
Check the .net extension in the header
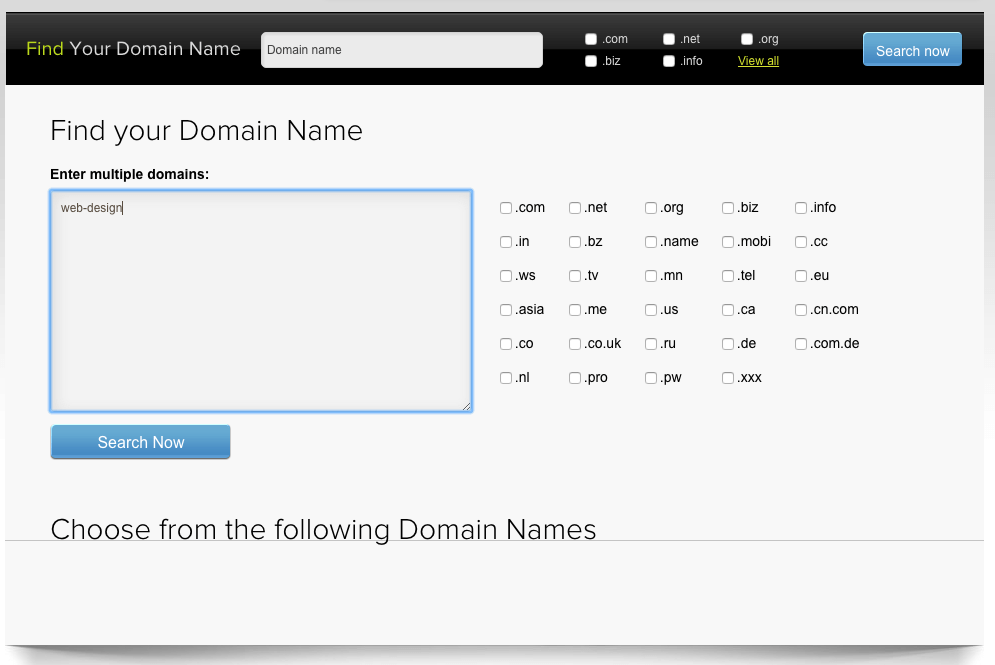668,38
